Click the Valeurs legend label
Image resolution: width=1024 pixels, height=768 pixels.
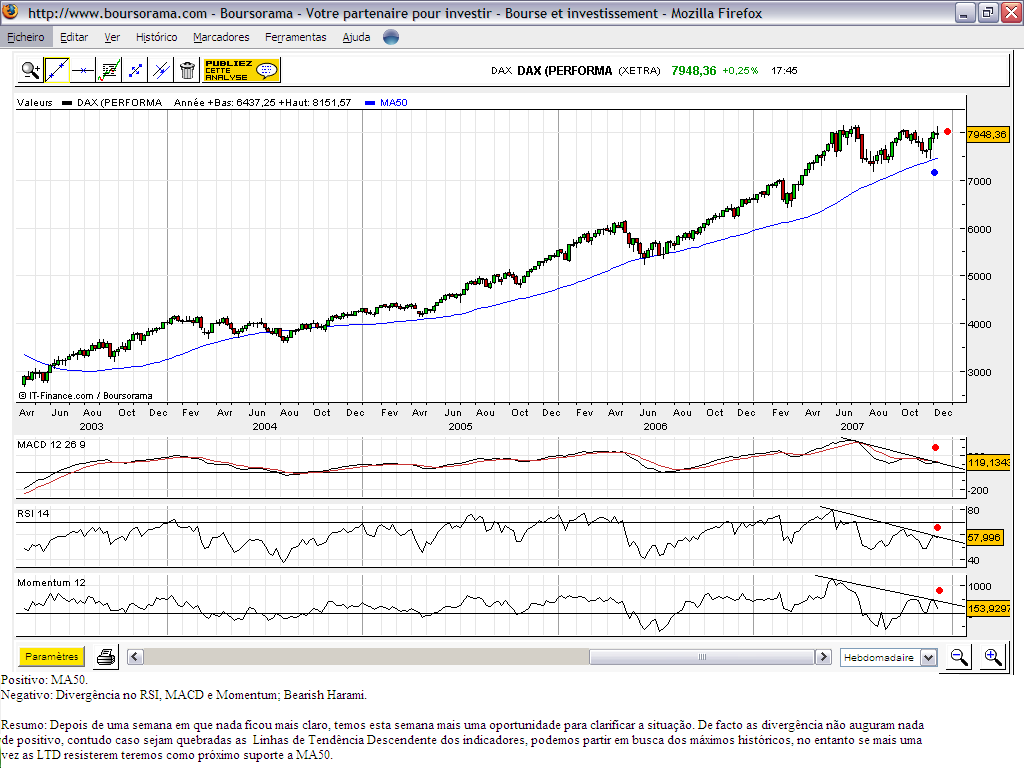[35, 103]
